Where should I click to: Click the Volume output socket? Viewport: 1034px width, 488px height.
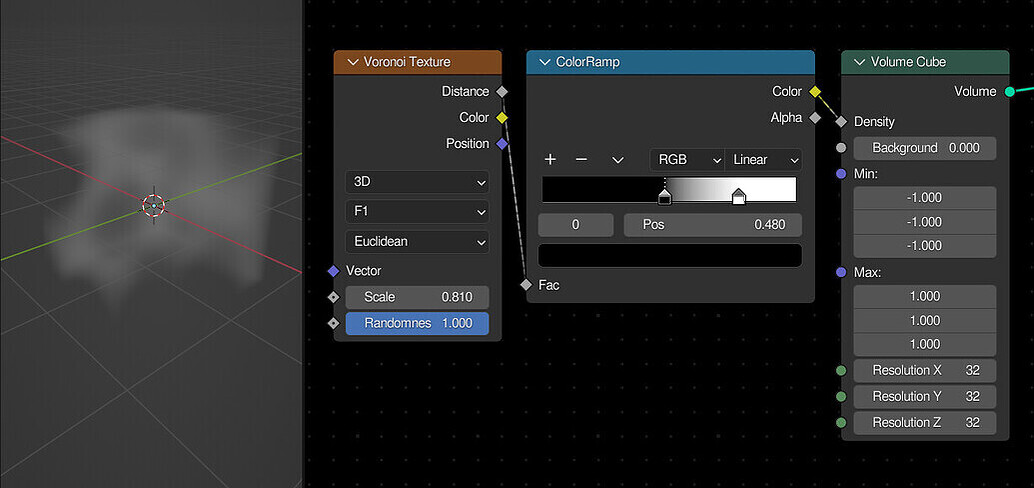pyautogui.click(x=1010, y=92)
